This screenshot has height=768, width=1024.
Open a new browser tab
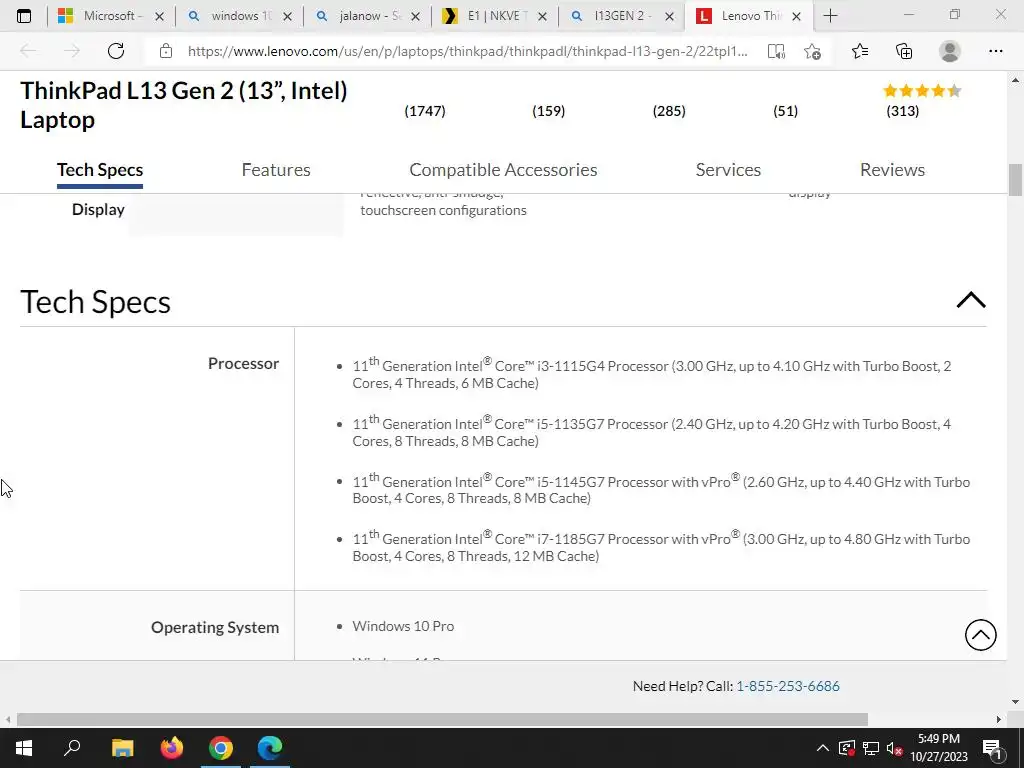(830, 16)
